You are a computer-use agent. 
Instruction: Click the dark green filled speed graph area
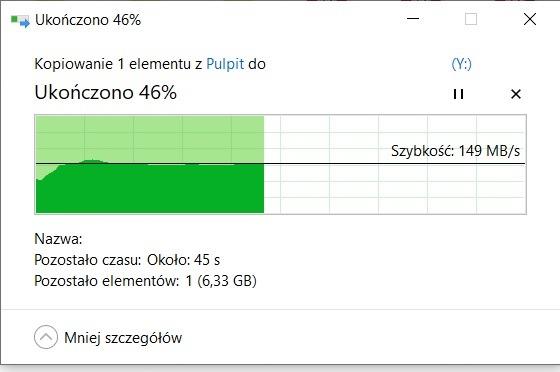pos(150,188)
